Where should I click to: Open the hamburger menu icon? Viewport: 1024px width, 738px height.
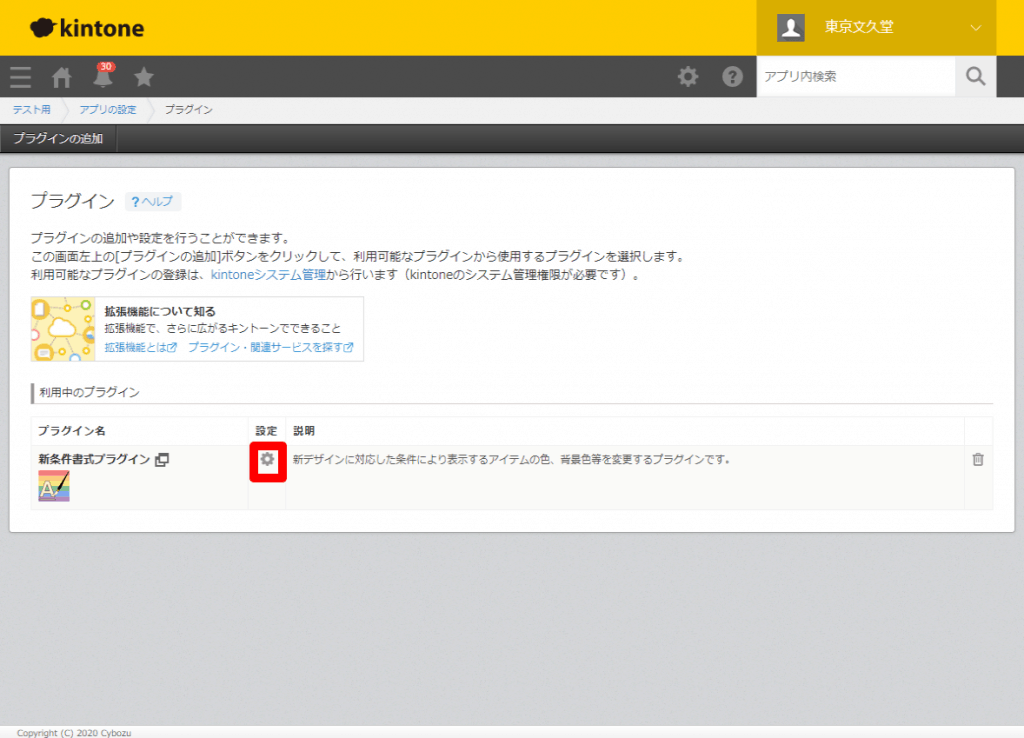coord(20,77)
